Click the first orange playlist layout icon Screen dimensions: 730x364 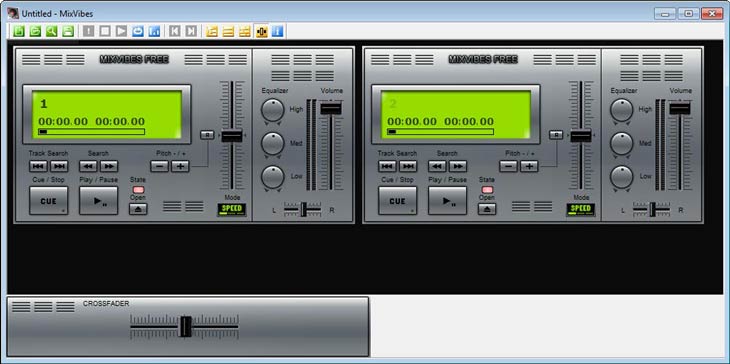(212, 31)
